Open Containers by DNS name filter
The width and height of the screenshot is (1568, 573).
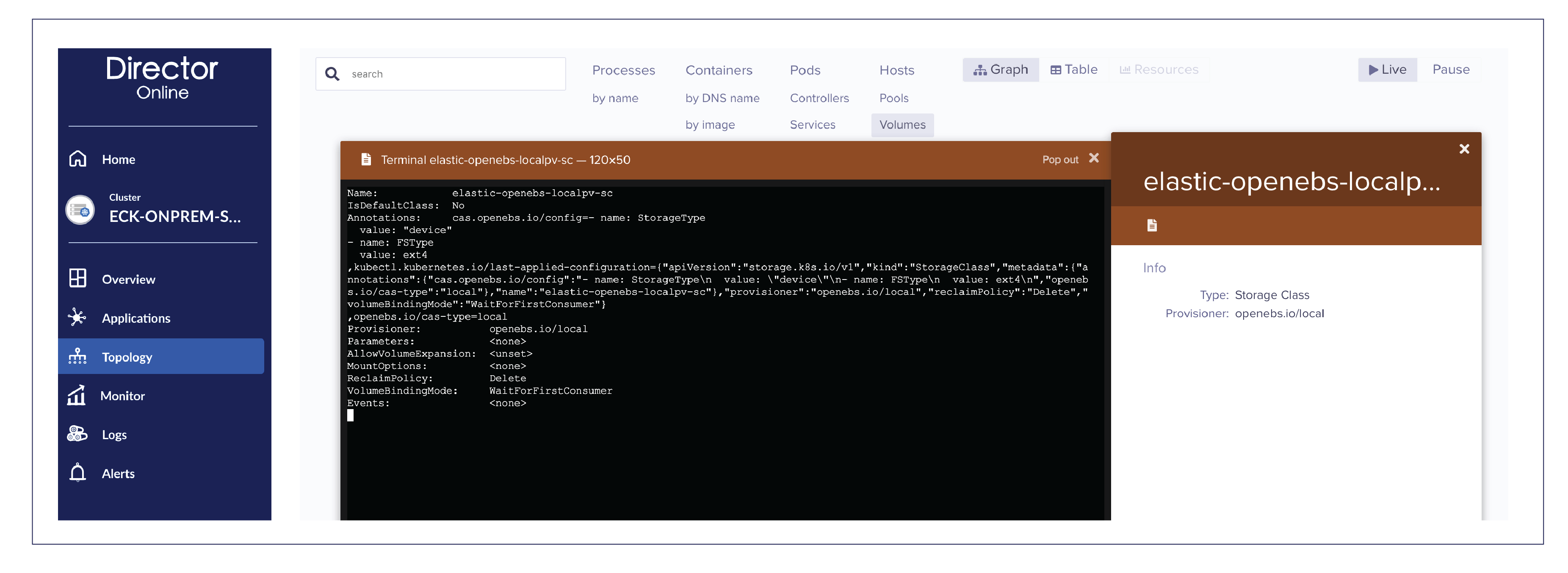(722, 97)
